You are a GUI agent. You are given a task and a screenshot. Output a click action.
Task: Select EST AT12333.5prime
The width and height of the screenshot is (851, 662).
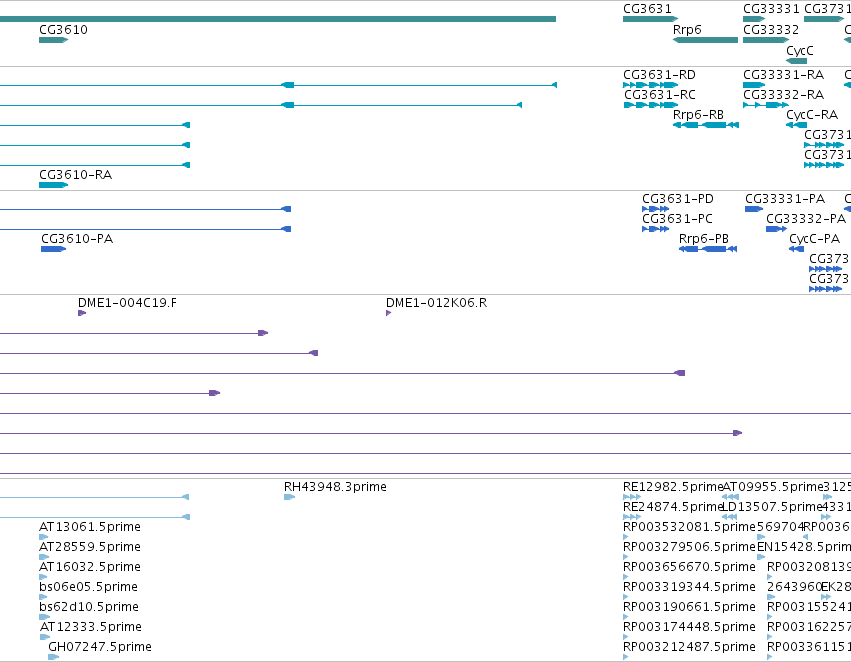(91, 627)
